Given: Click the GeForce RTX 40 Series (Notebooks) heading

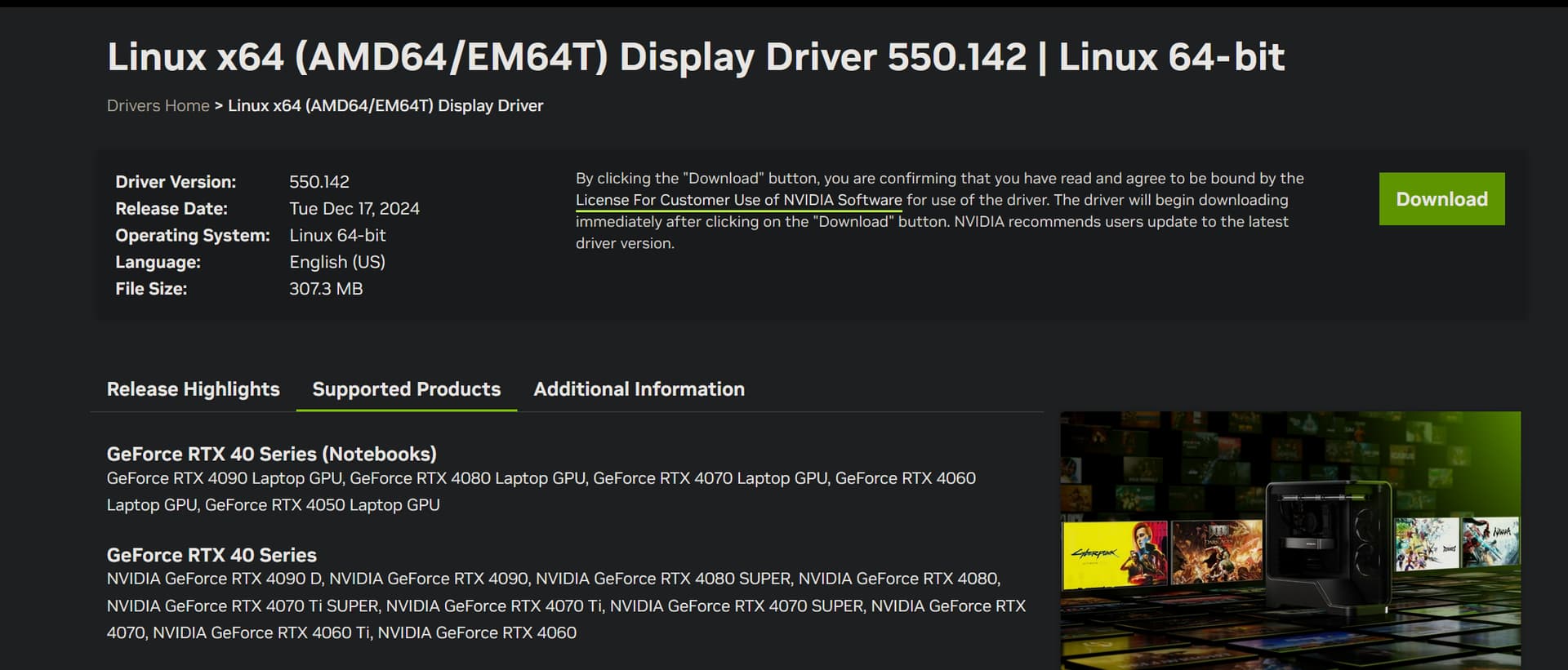Looking at the screenshot, I should (x=271, y=454).
